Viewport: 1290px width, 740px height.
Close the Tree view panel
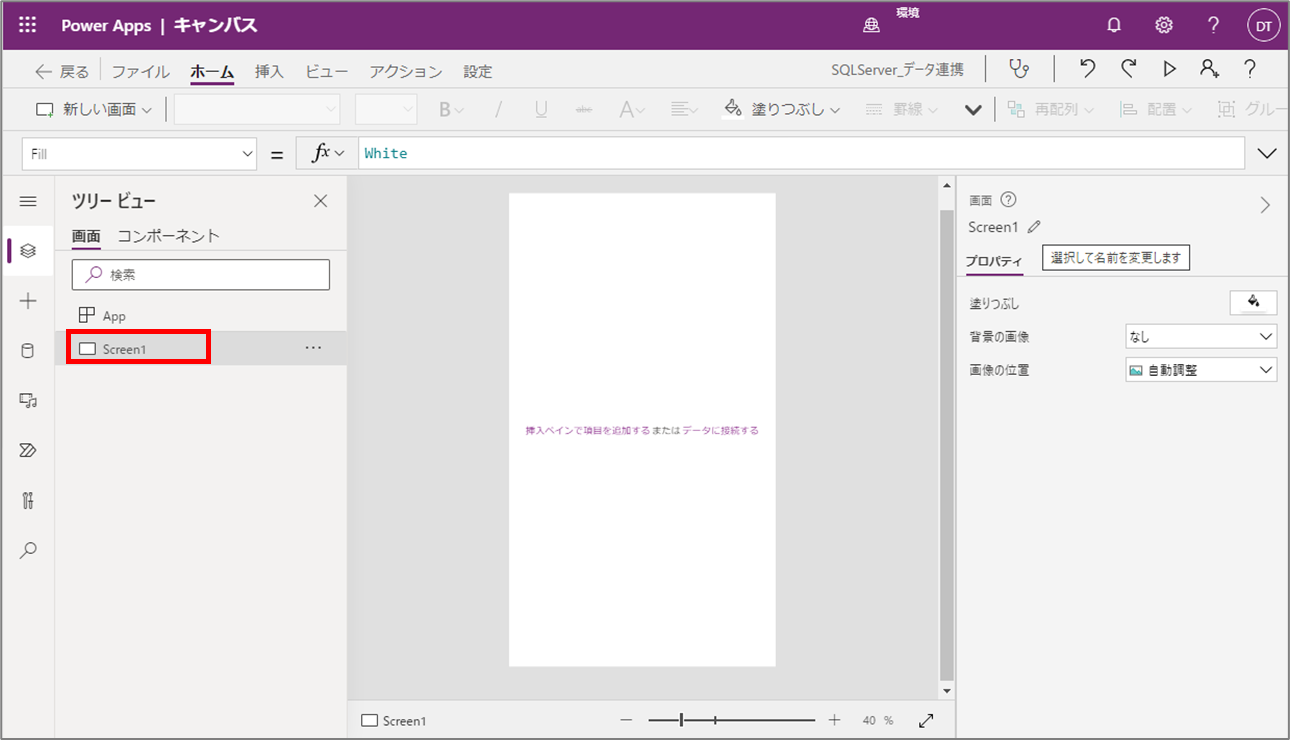[x=321, y=201]
